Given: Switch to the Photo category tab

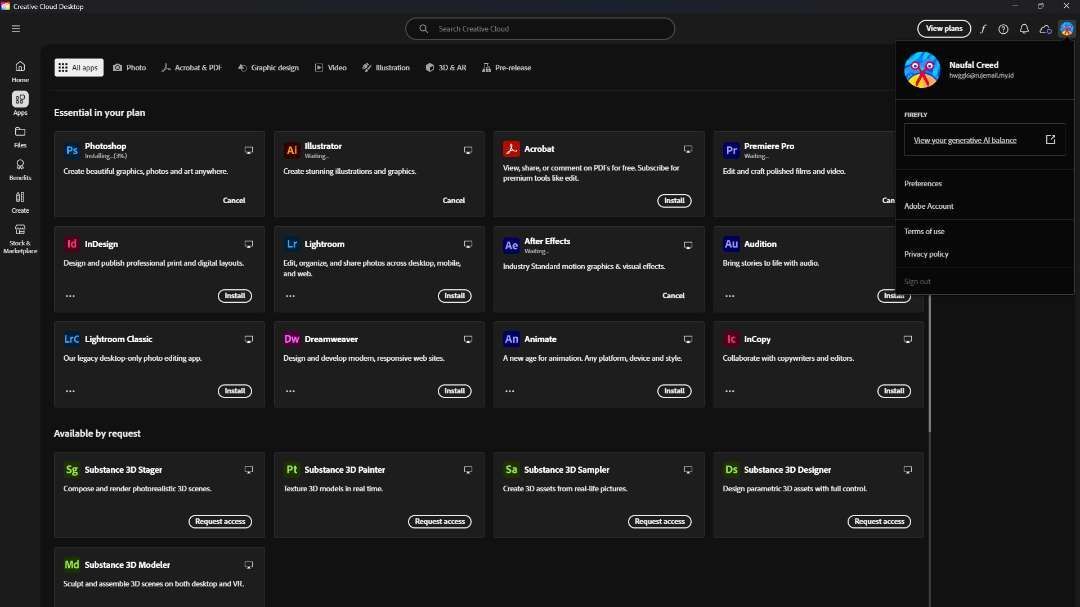Looking at the screenshot, I should (x=130, y=68).
